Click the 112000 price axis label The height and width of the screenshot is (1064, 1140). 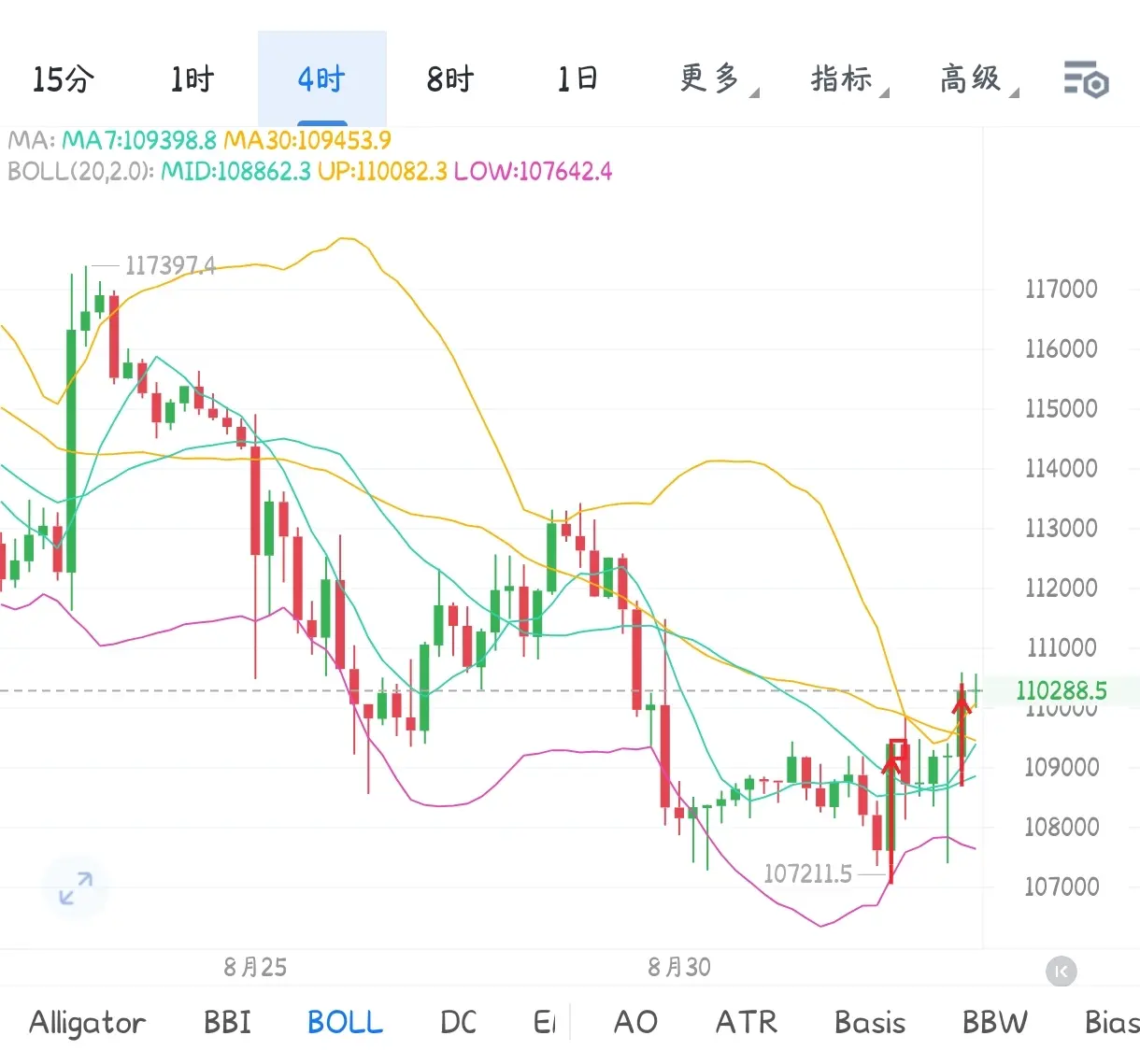(1062, 589)
